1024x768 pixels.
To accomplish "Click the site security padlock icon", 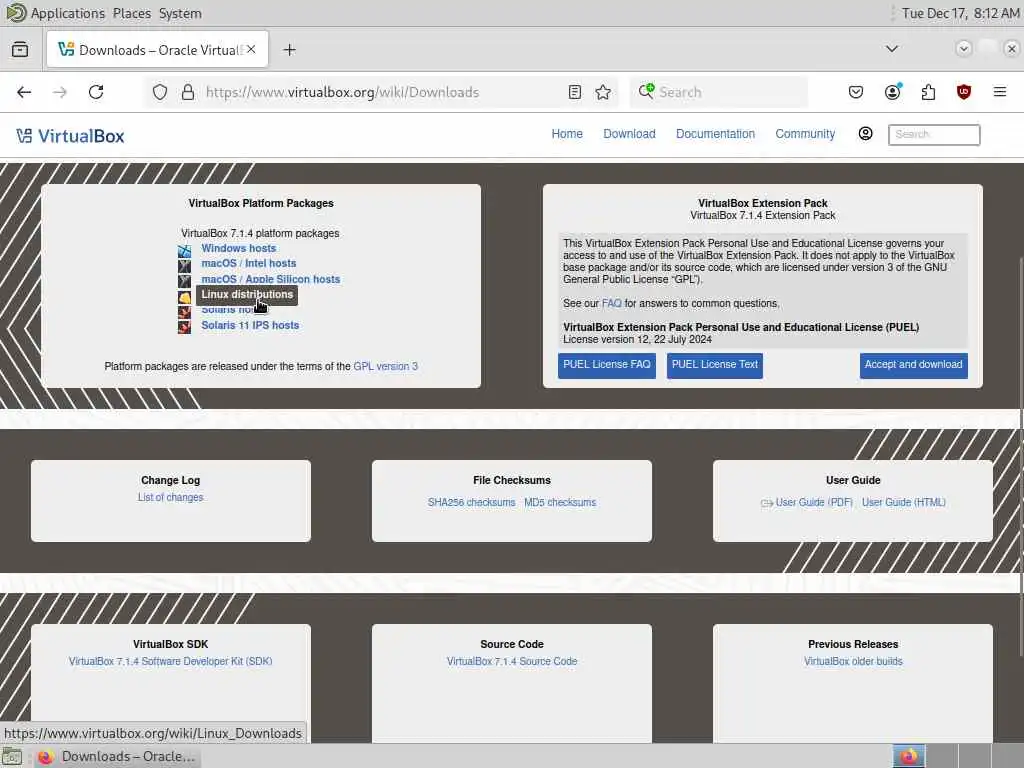I will [188, 92].
